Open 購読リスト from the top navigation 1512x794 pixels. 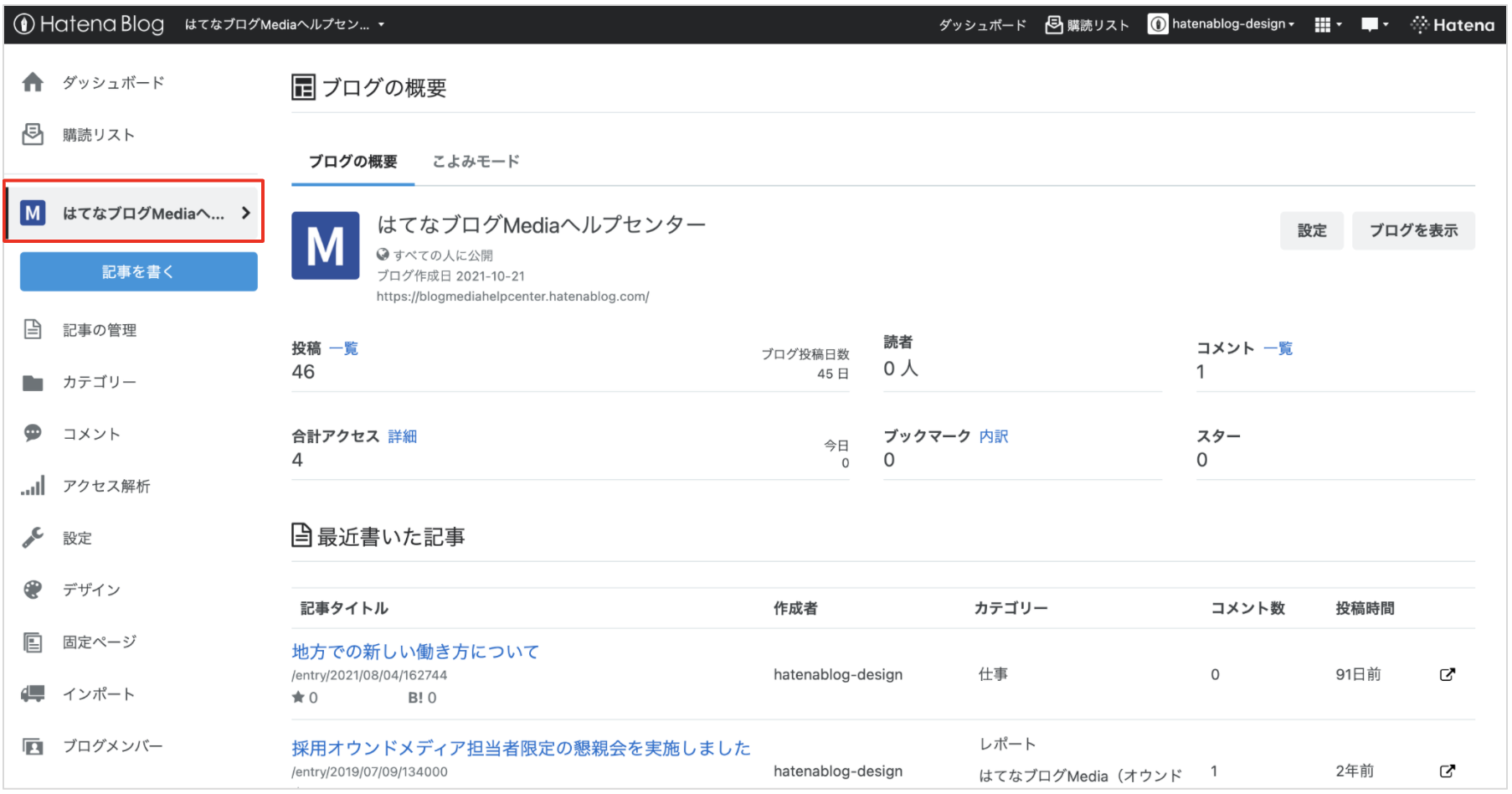[1086, 23]
